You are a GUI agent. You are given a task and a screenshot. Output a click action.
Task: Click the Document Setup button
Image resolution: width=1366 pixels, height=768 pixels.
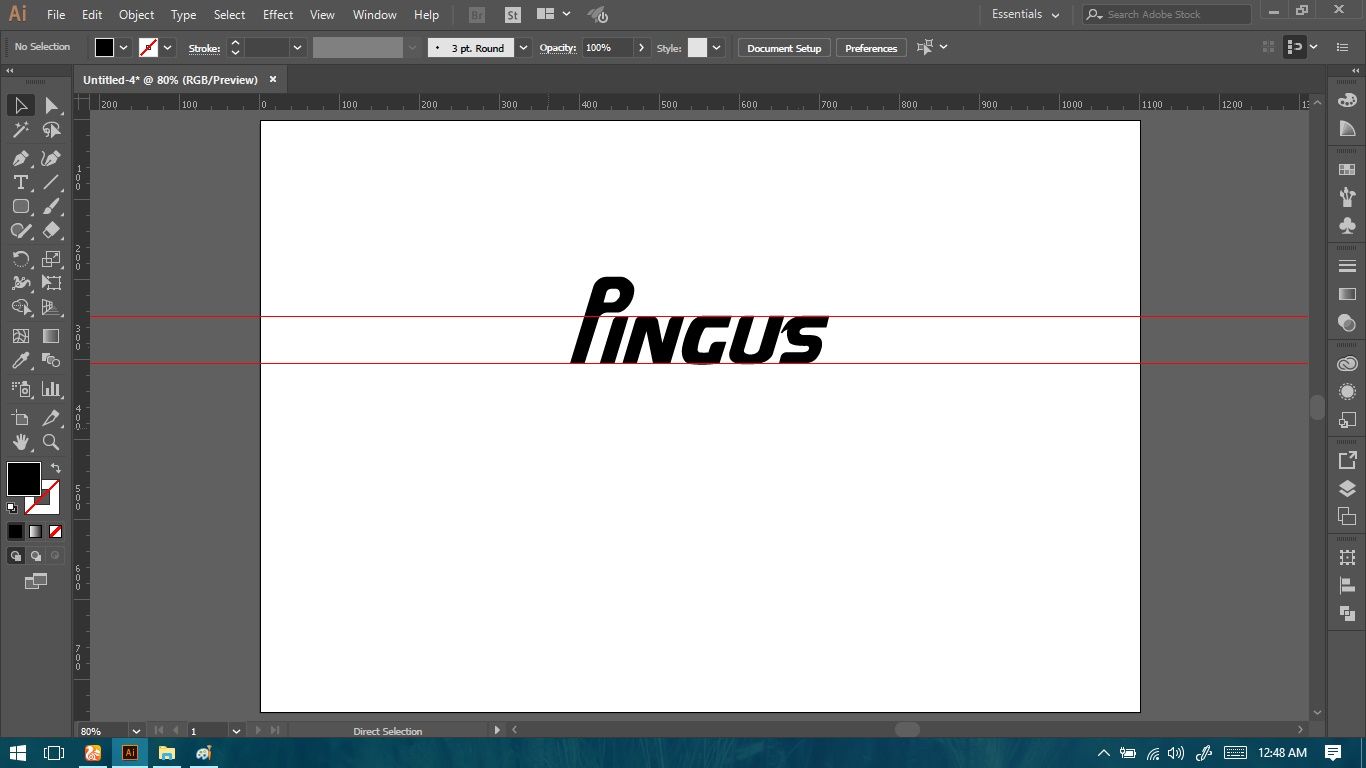coord(784,48)
